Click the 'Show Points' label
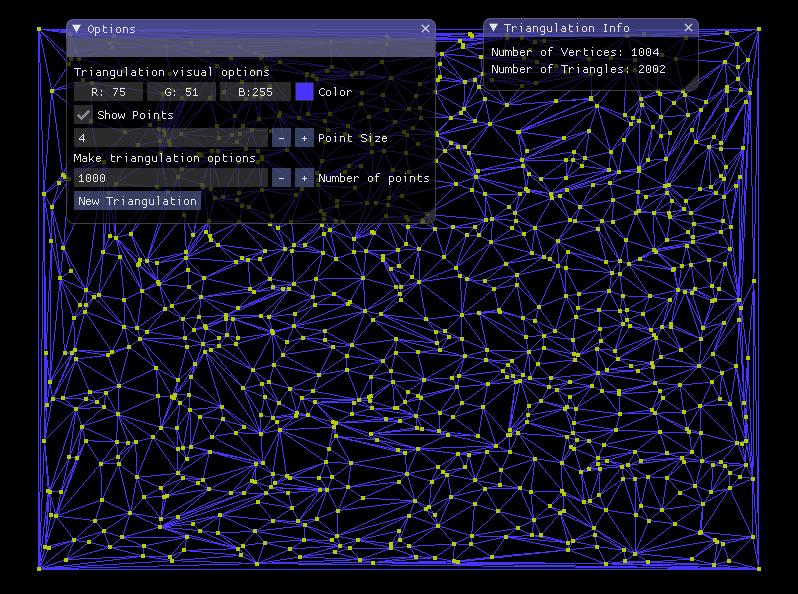 tap(135, 115)
